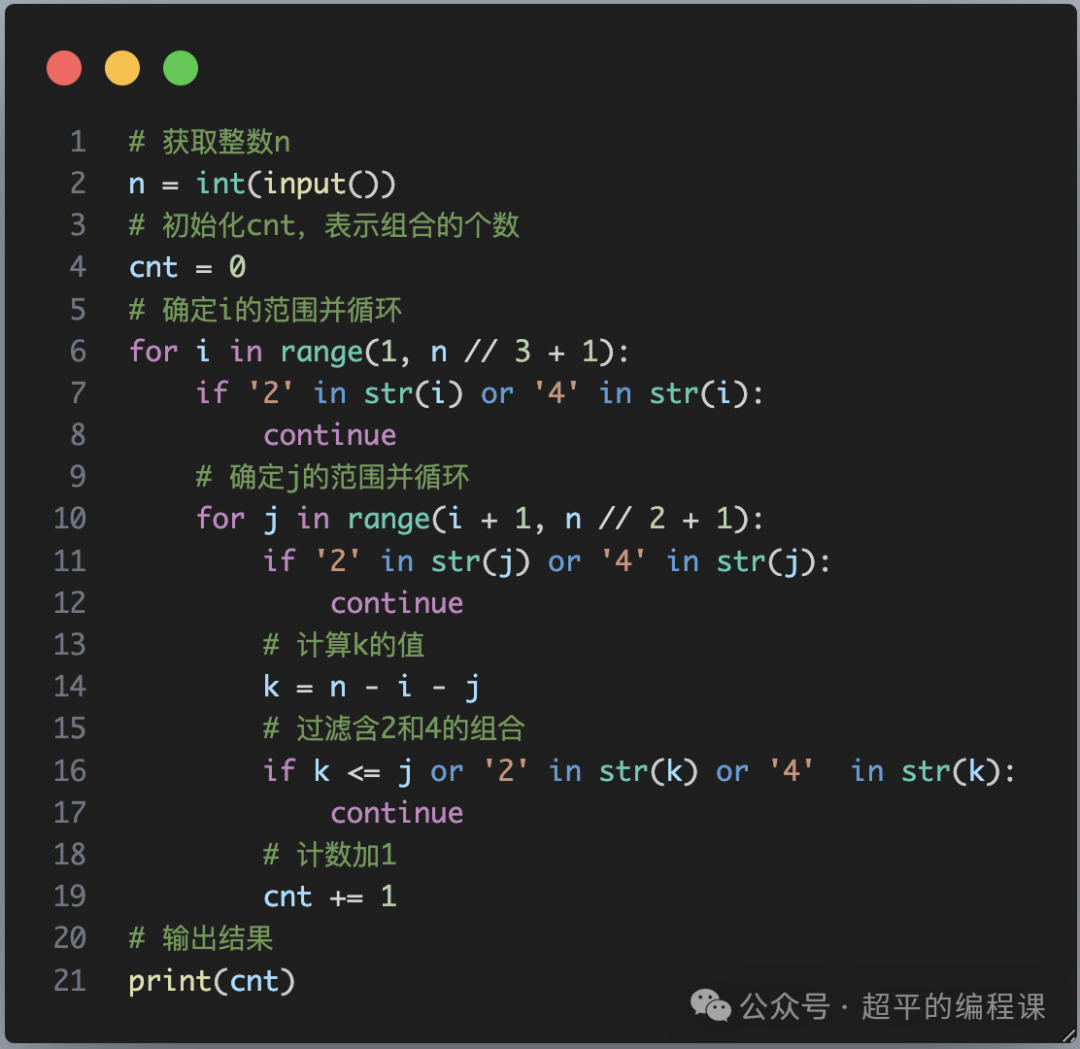Click line number 21 at the bottom
1080x1049 pixels.
click(69, 980)
